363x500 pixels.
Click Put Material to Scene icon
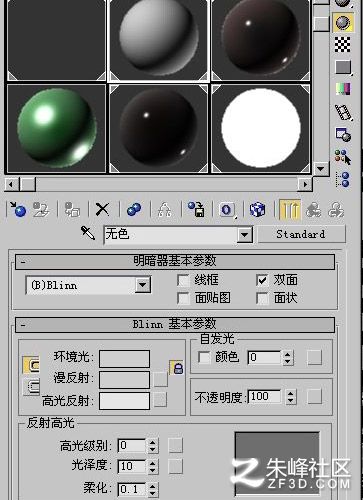tap(41, 209)
